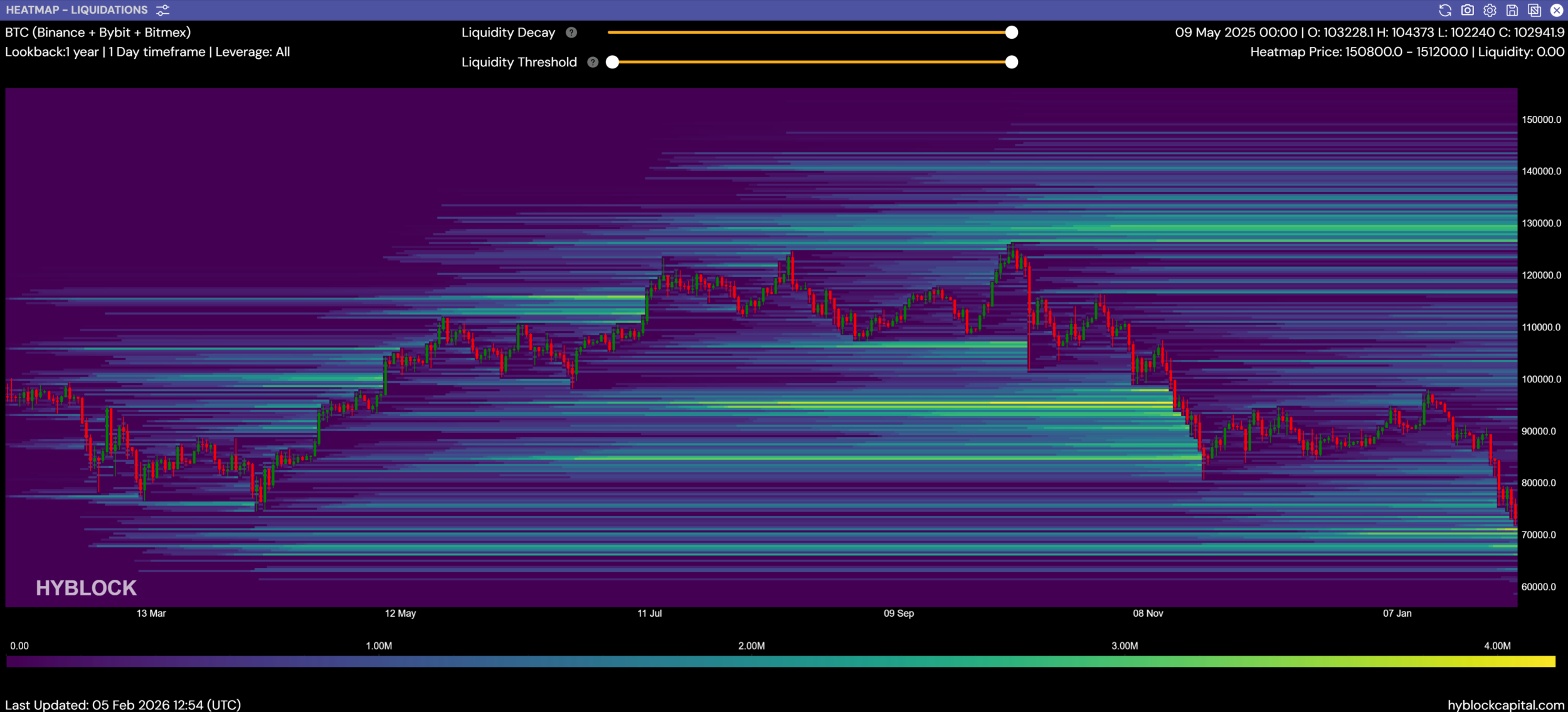Click Liquidity Threshold help question mark

pyautogui.click(x=593, y=62)
